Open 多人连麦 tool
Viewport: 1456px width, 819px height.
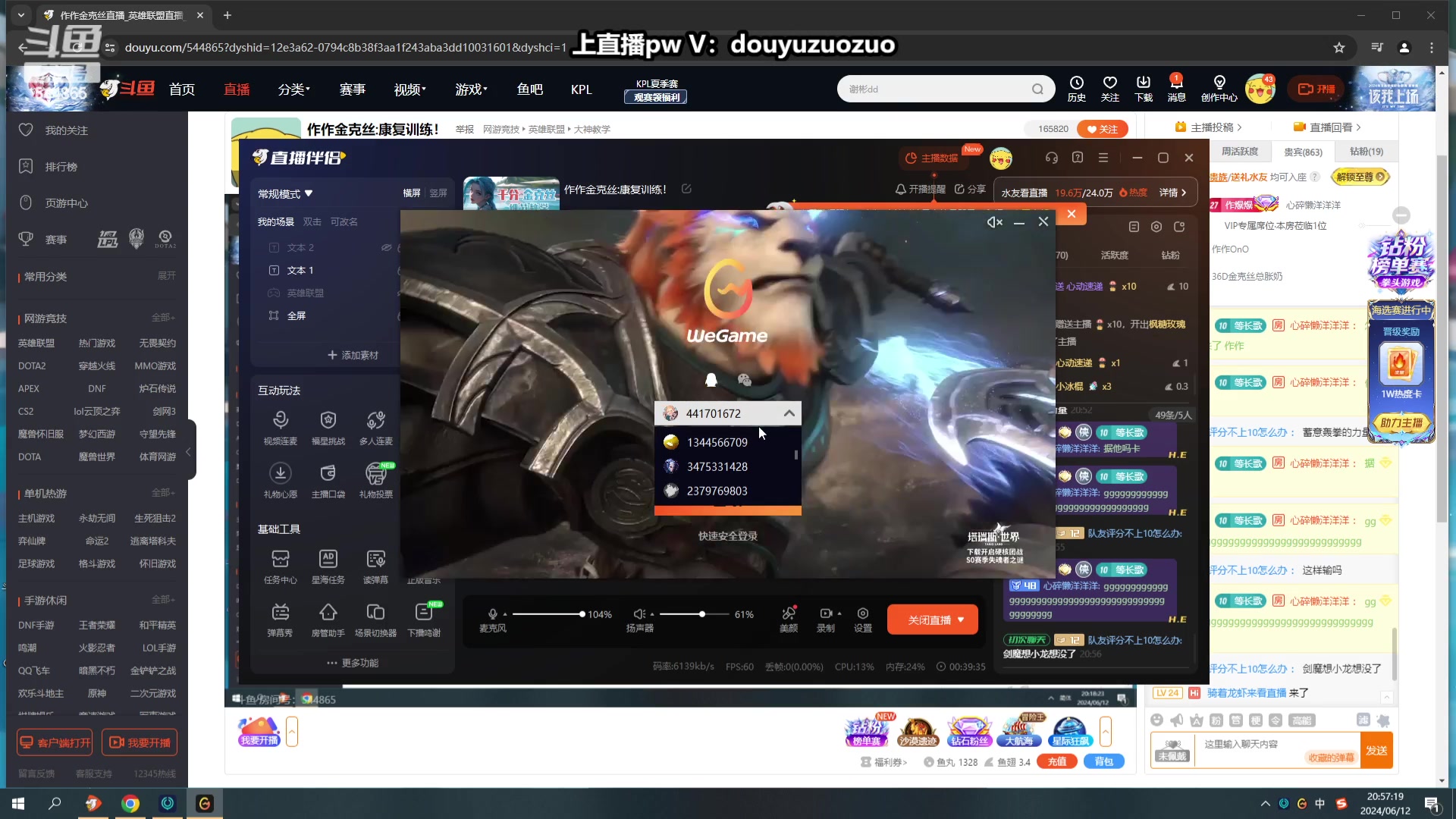(376, 428)
